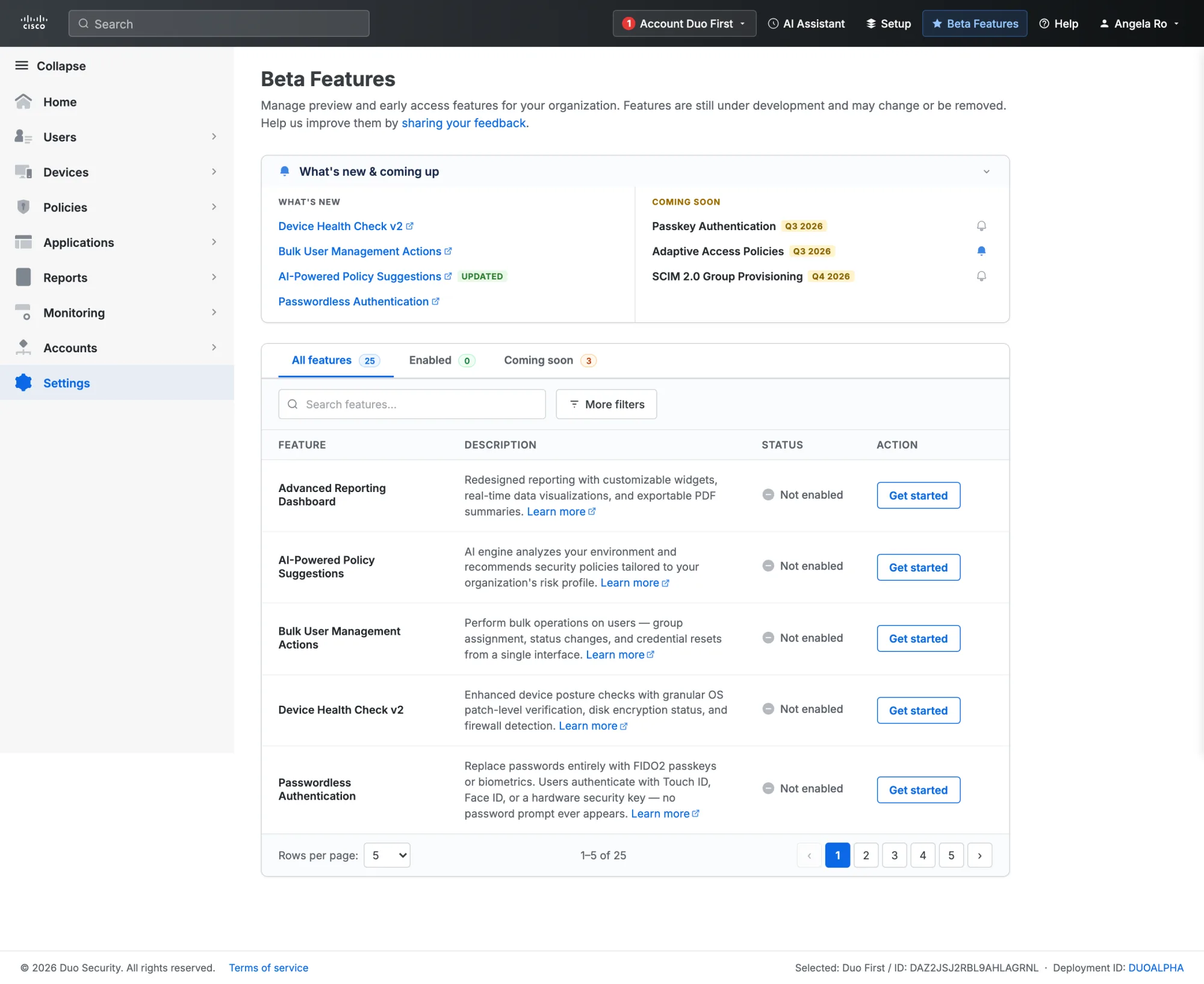Open Setup in top navigation
Screen dimensions: 1204x984
[x=889, y=23]
